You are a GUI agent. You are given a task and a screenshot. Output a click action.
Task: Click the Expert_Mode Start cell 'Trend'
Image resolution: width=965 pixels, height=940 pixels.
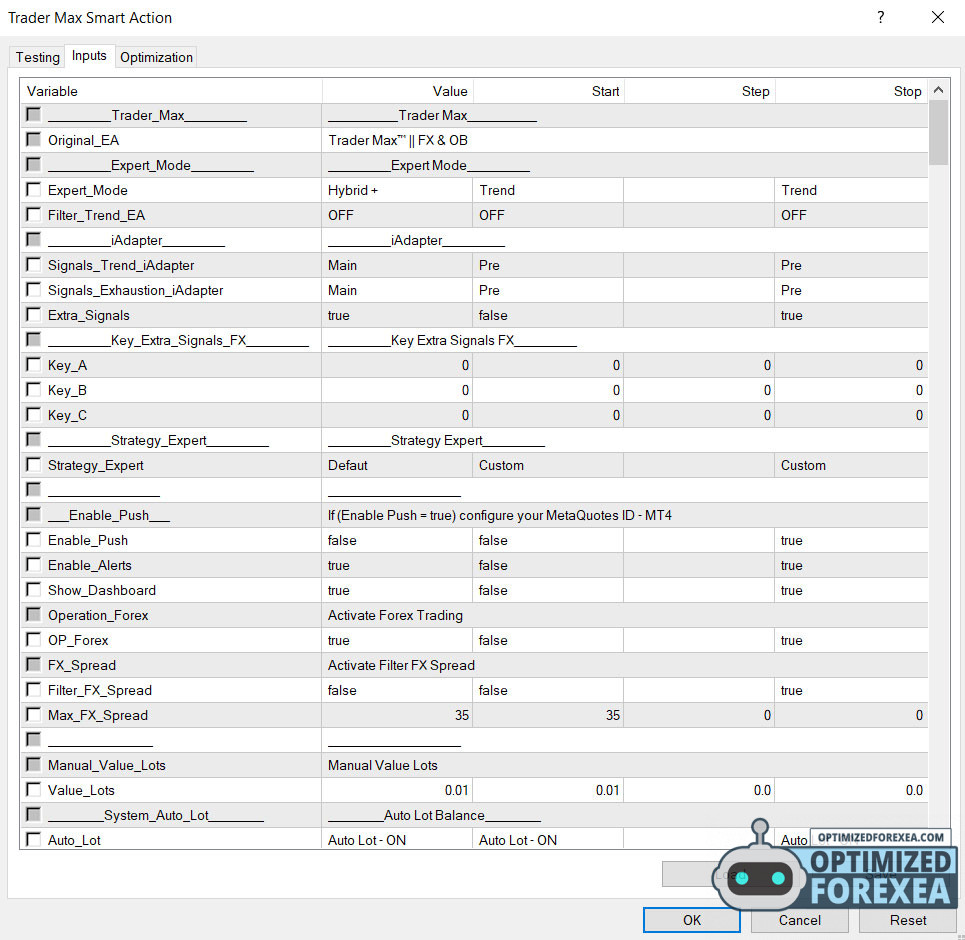point(548,190)
